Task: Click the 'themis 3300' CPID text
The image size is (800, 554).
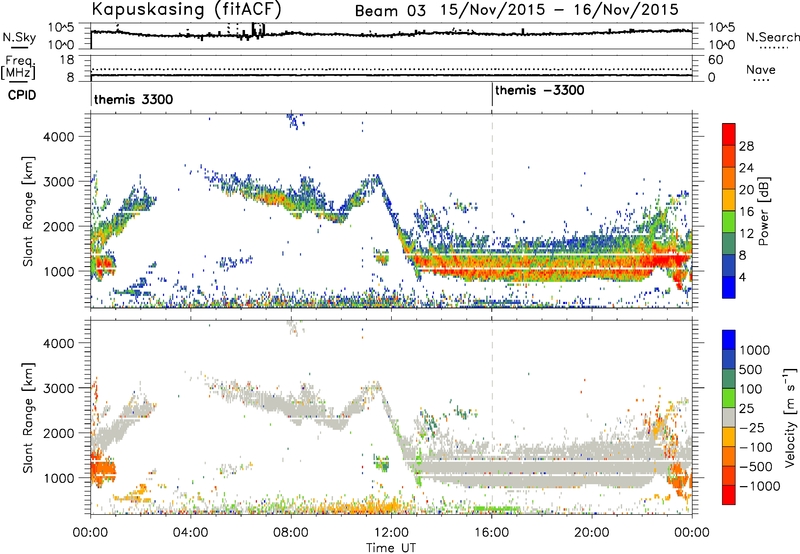Action: [x=133, y=99]
